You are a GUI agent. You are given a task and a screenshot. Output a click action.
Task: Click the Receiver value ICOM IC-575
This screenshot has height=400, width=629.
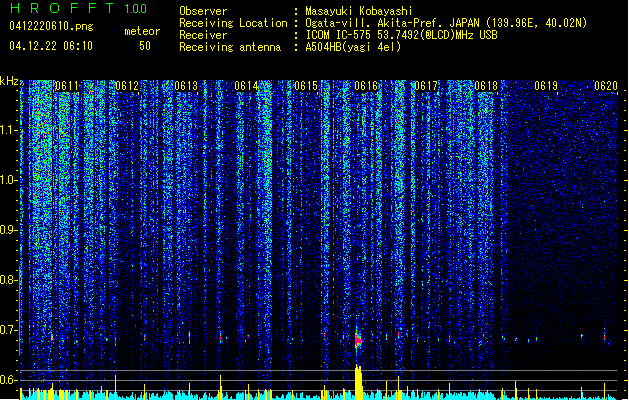pos(338,35)
